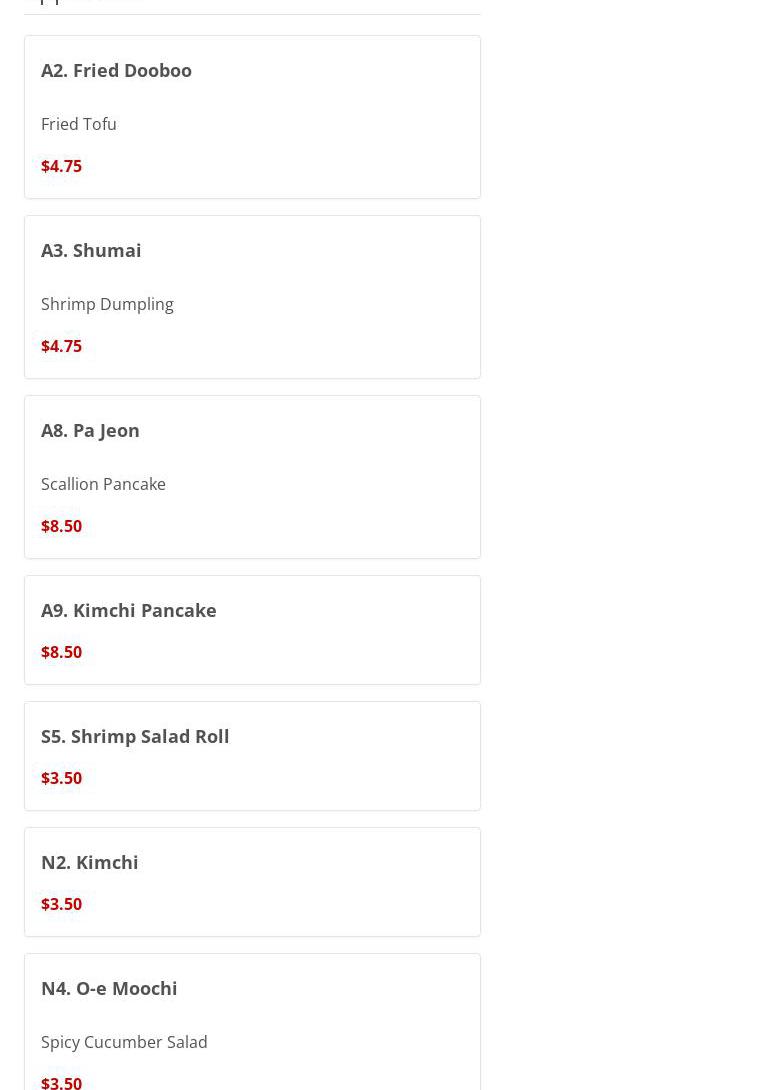Click the Shrimp Dumpling description

107,305
